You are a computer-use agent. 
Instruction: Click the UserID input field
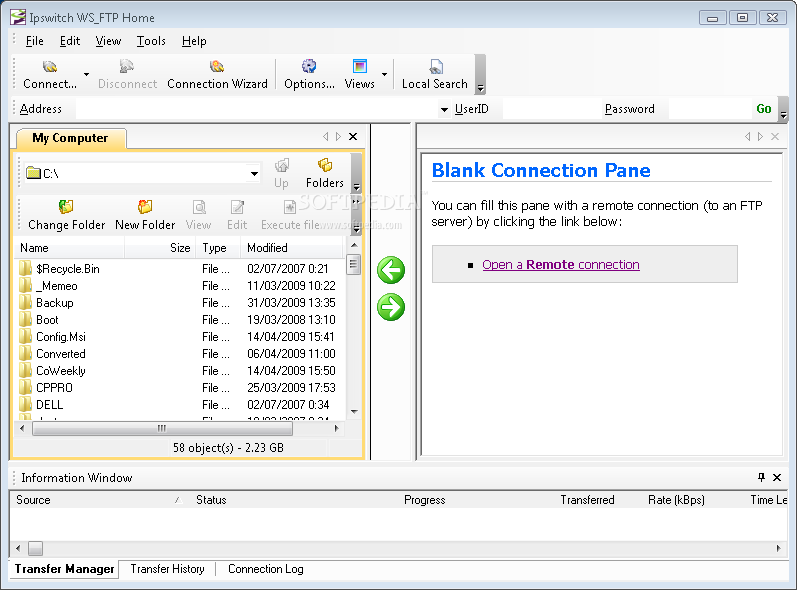[551, 109]
